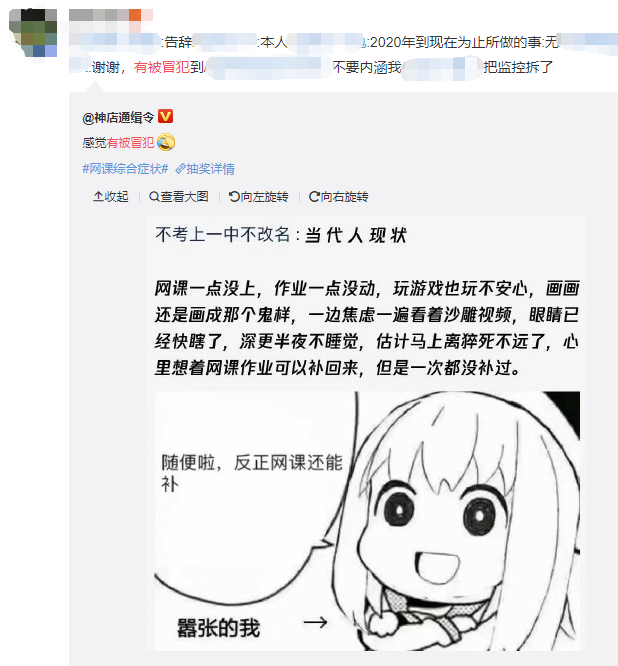The image size is (618, 666).
Task: Open the @神店通缉令 profile link
Action: coord(118,117)
